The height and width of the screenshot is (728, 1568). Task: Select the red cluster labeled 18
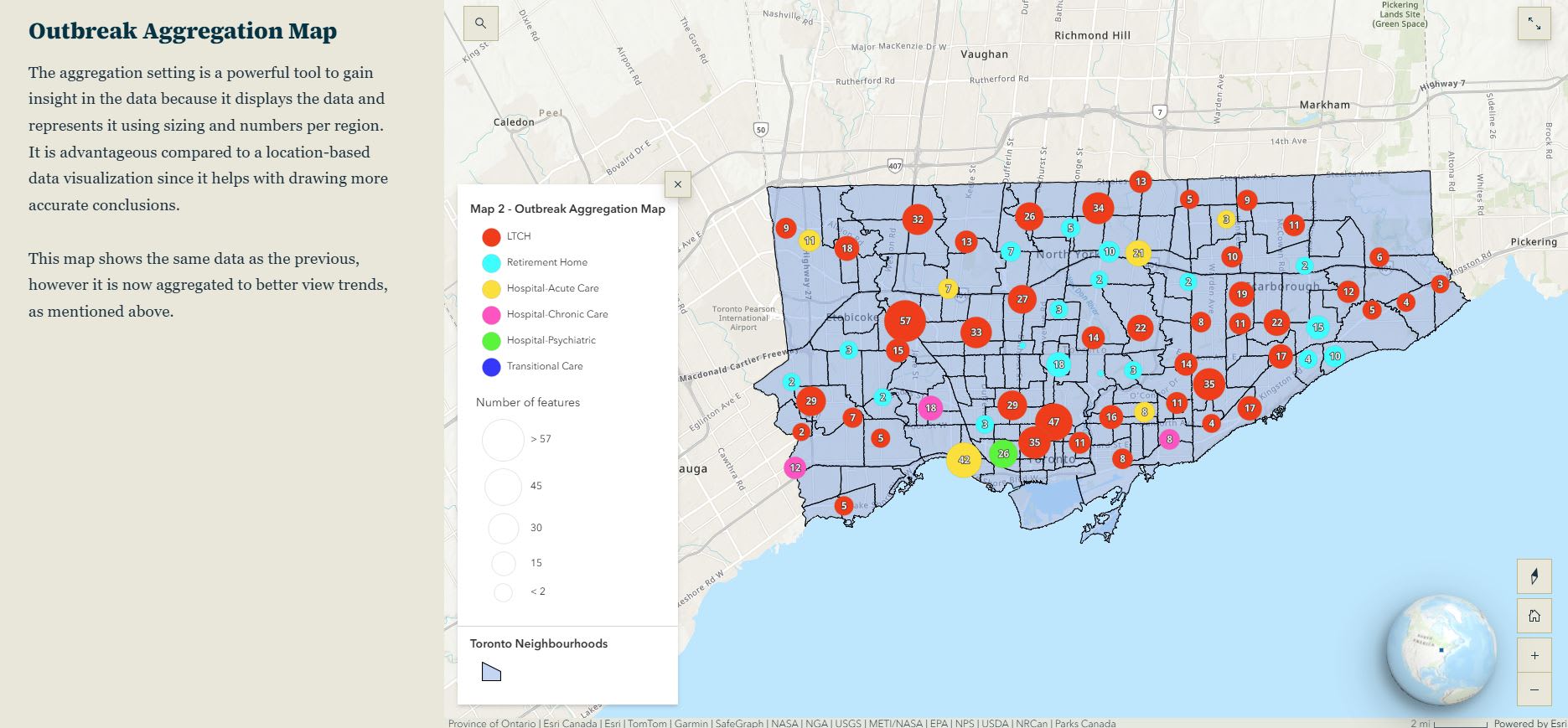click(x=846, y=248)
